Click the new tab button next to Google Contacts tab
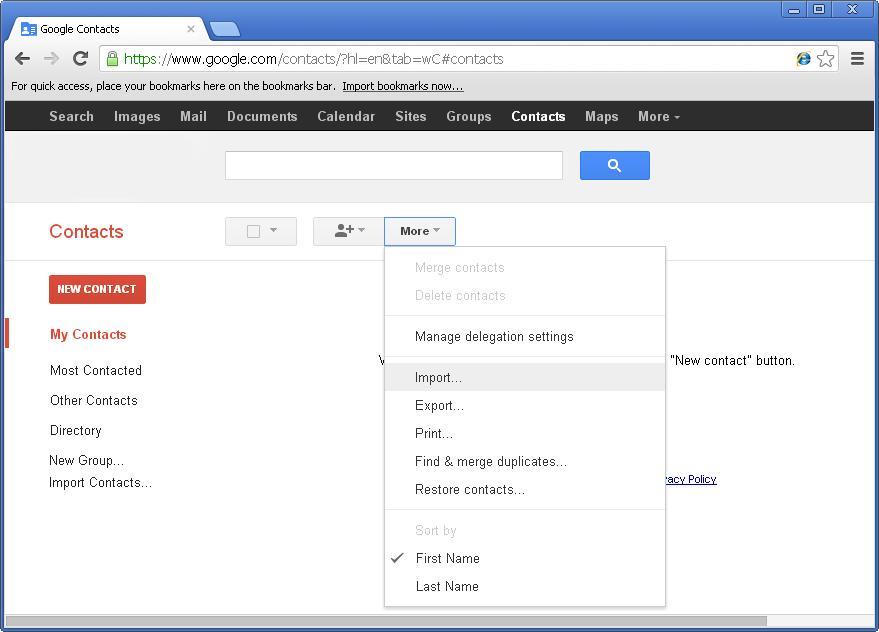This screenshot has width=879, height=632. point(224,29)
